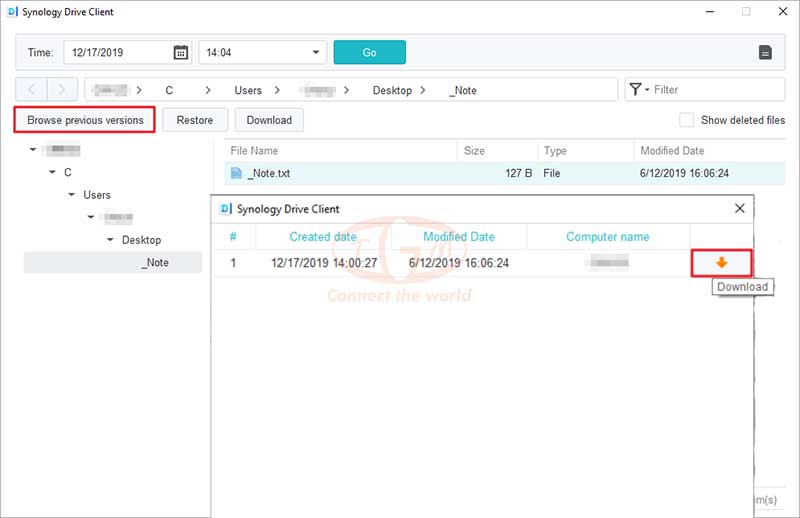Image resolution: width=800 pixels, height=518 pixels.
Task: Close the previous versions dialog
Action: 739,208
